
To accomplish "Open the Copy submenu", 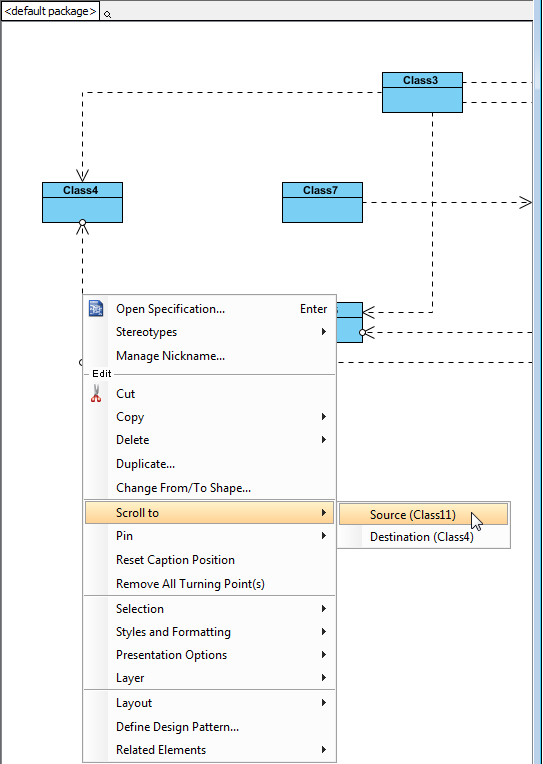I will pyautogui.click(x=210, y=417).
